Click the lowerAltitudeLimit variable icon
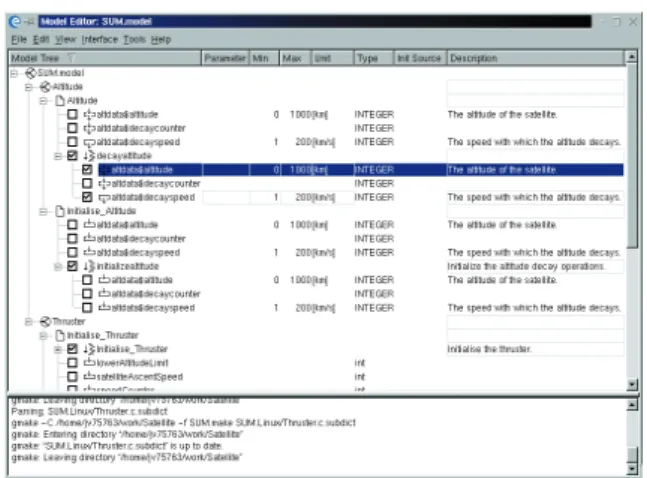 89,362
